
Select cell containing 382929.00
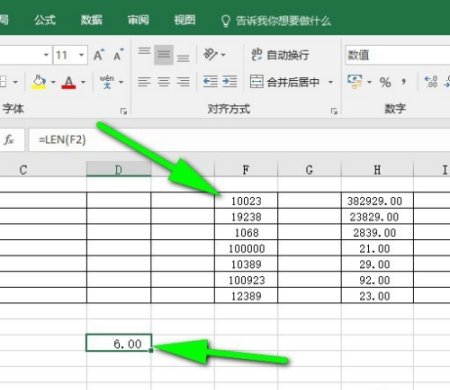[x=377, y=201]
